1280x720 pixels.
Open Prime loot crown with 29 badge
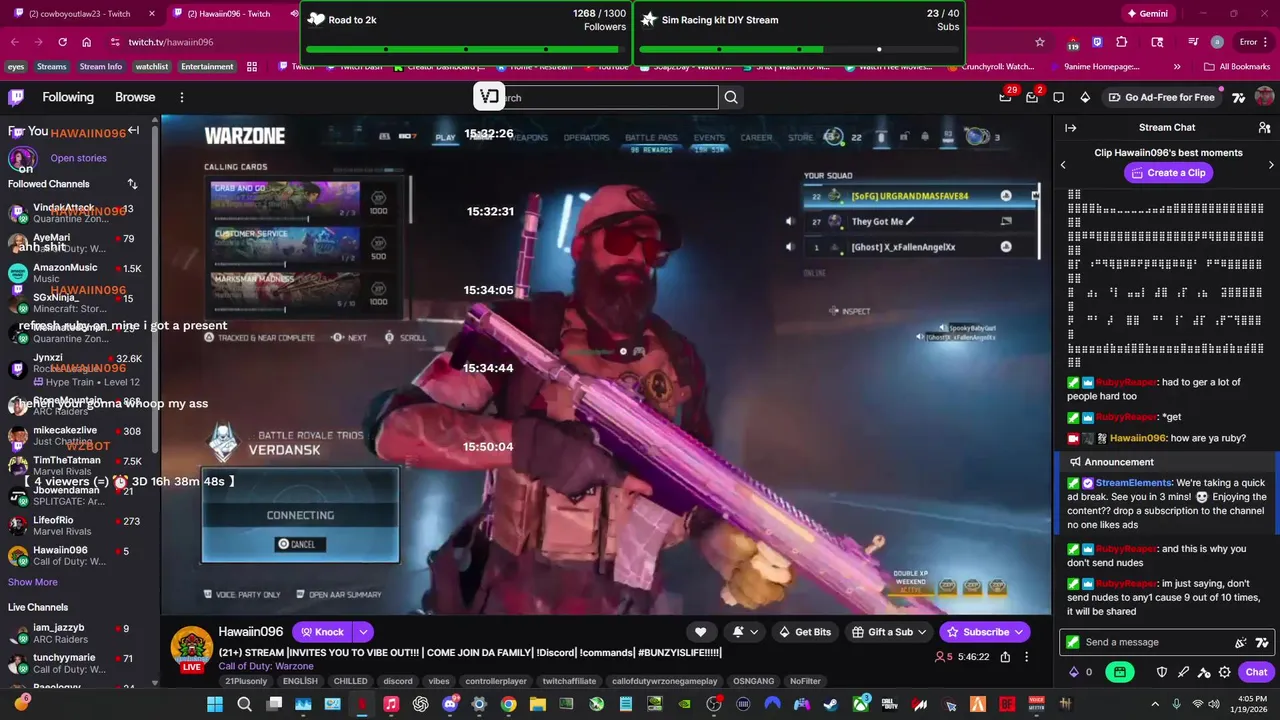pos(1005,97)
